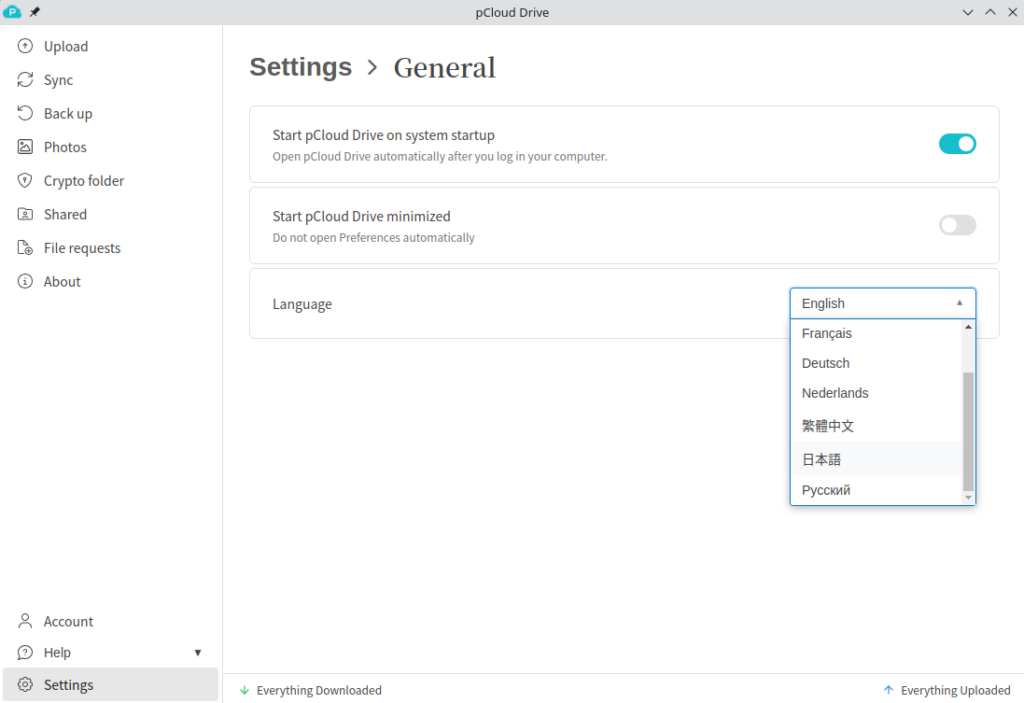Open the Shared folder icon
The width and height of the screenshot is (1024, 703).
click(x=25, y=214)
